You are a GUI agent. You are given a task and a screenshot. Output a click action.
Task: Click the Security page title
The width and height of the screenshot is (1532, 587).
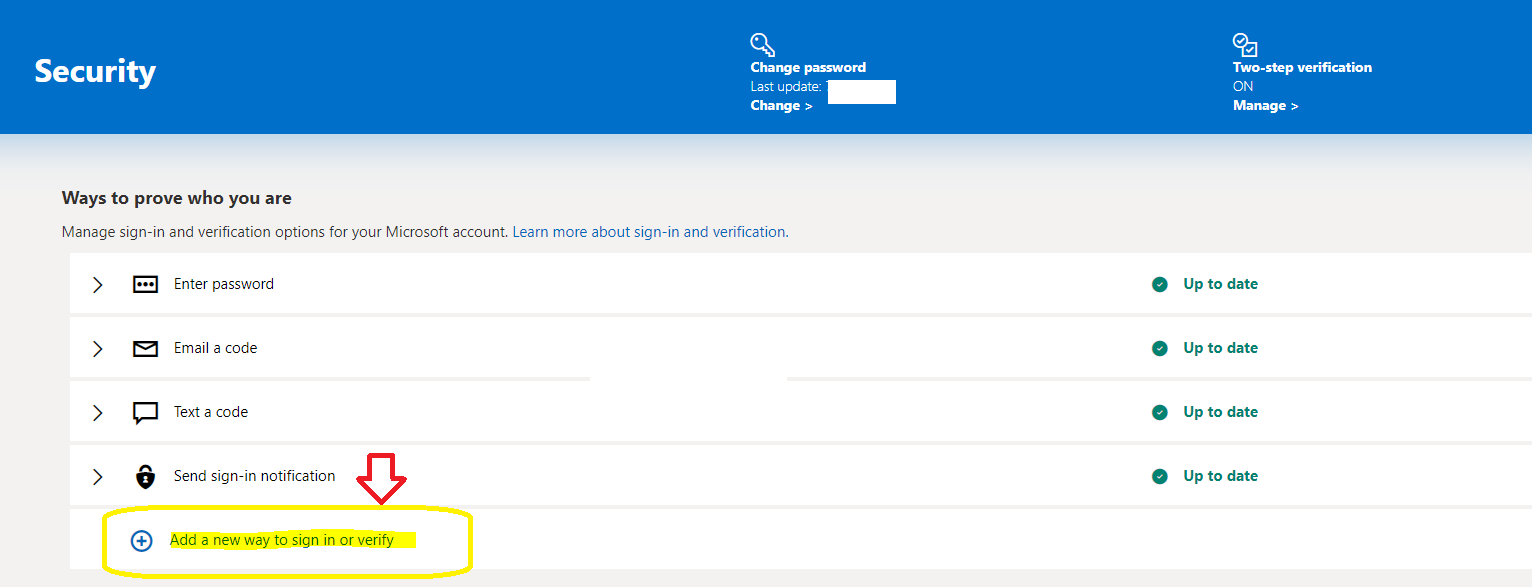[x=95, y=71]
